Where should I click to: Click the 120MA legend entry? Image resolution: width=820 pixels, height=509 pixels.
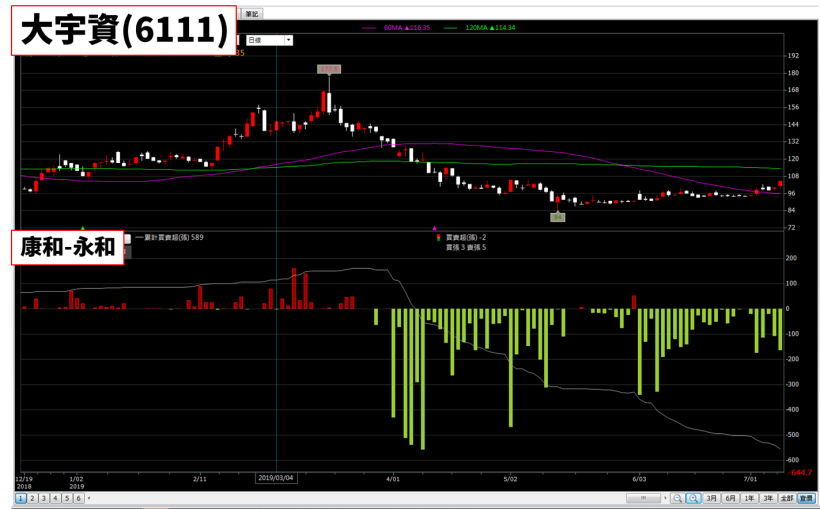tap(490, 28)
